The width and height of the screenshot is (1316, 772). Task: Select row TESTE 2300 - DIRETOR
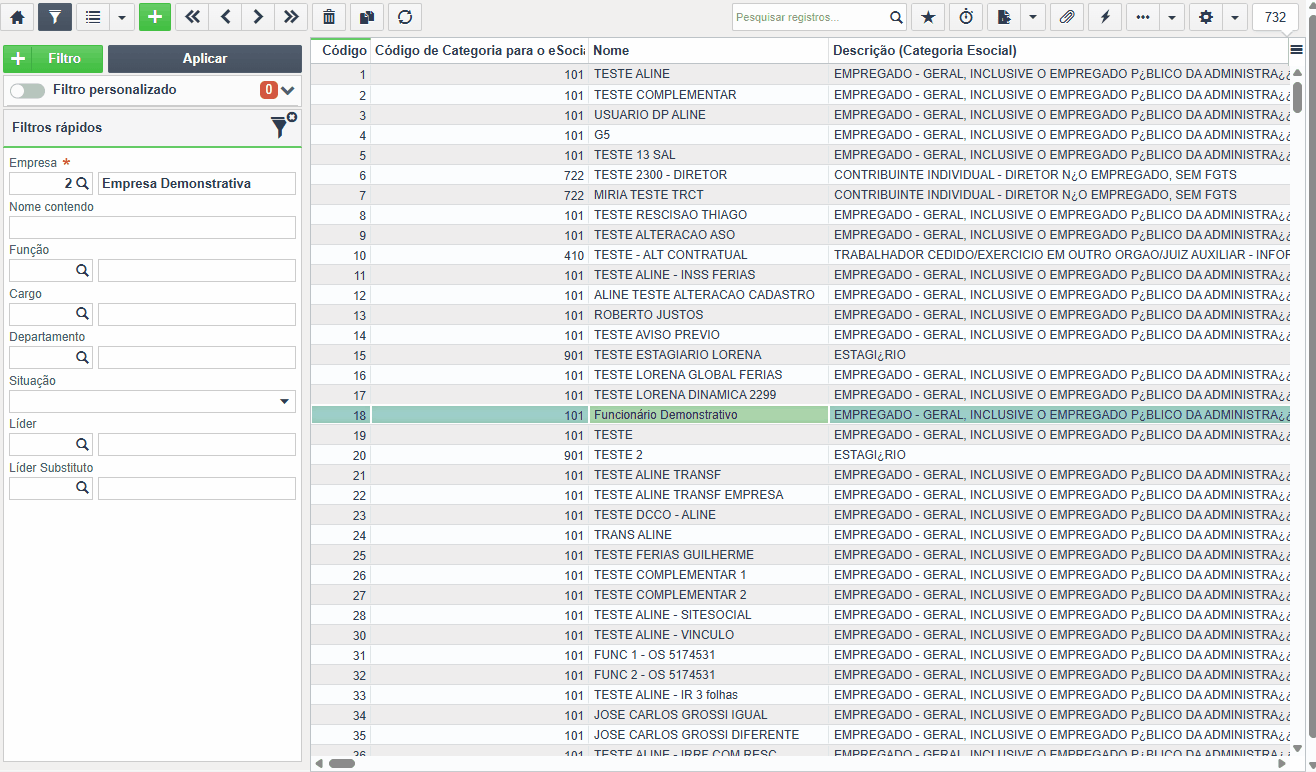[x=800, y=175]
